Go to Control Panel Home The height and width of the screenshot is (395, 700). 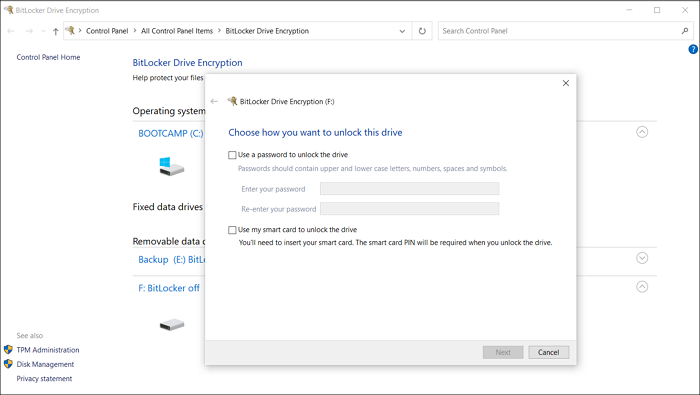click(48, 57)
